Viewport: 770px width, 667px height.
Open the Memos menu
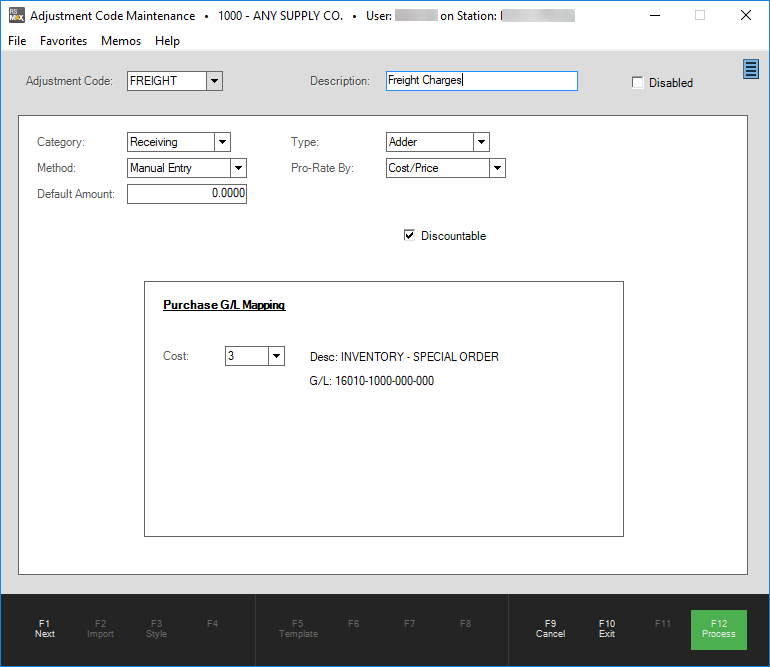point(121,41)
